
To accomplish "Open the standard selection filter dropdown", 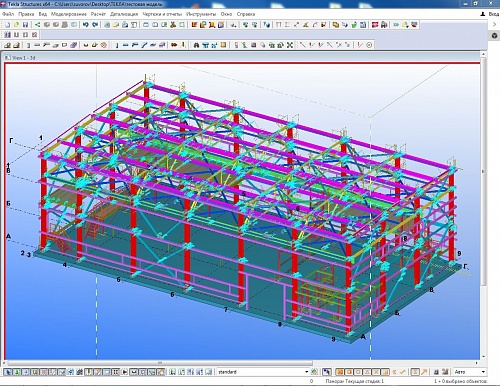I will pos(263,372).
